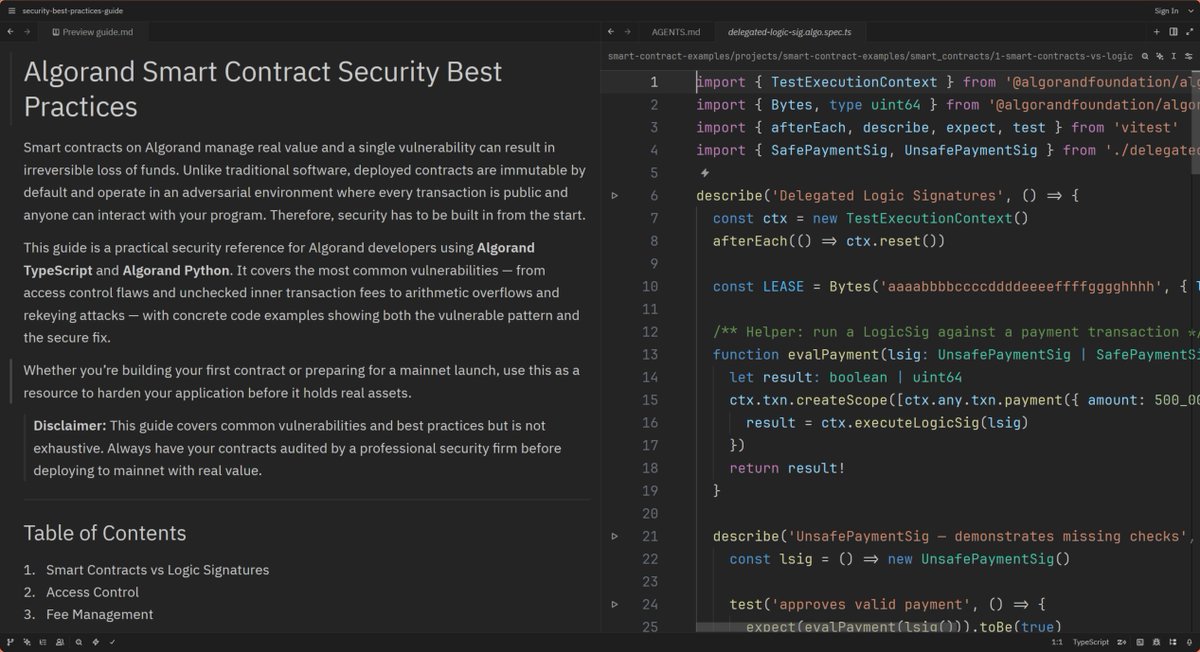The height and width of the screenshot is (652, 1200).
Task: Open the editor controls sliders menu
Action: (x=1188, y=56)
